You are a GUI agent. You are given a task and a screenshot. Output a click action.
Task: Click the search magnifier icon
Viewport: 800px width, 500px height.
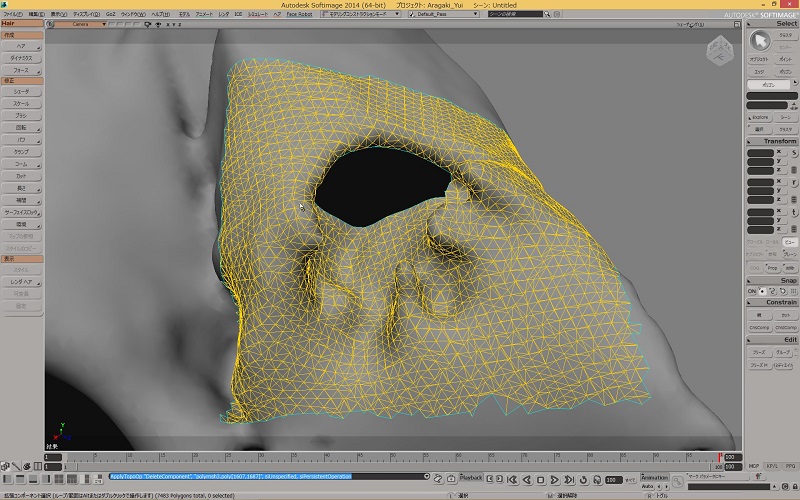[x=547, y=14]
